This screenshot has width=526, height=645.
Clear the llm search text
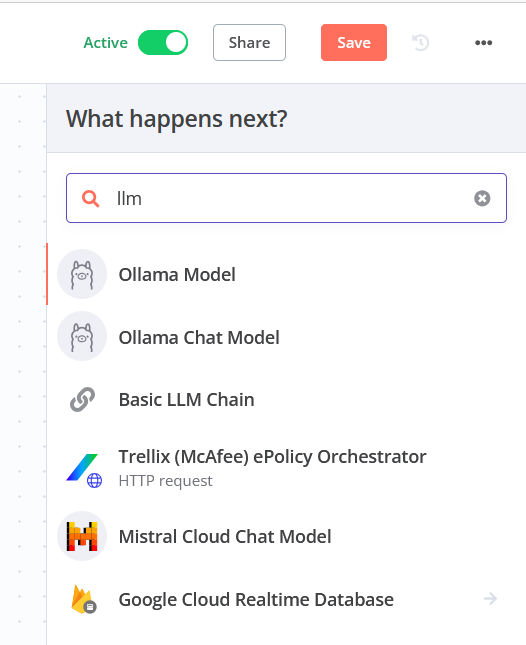pos(482,198)
